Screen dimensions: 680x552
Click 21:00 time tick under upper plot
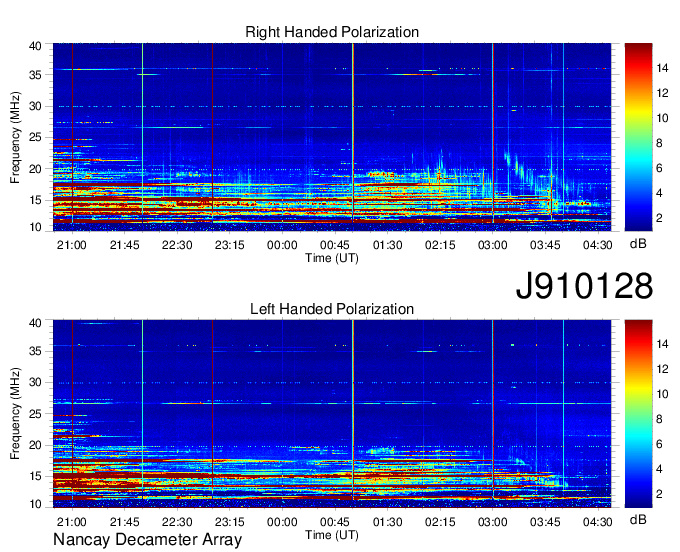72,245
